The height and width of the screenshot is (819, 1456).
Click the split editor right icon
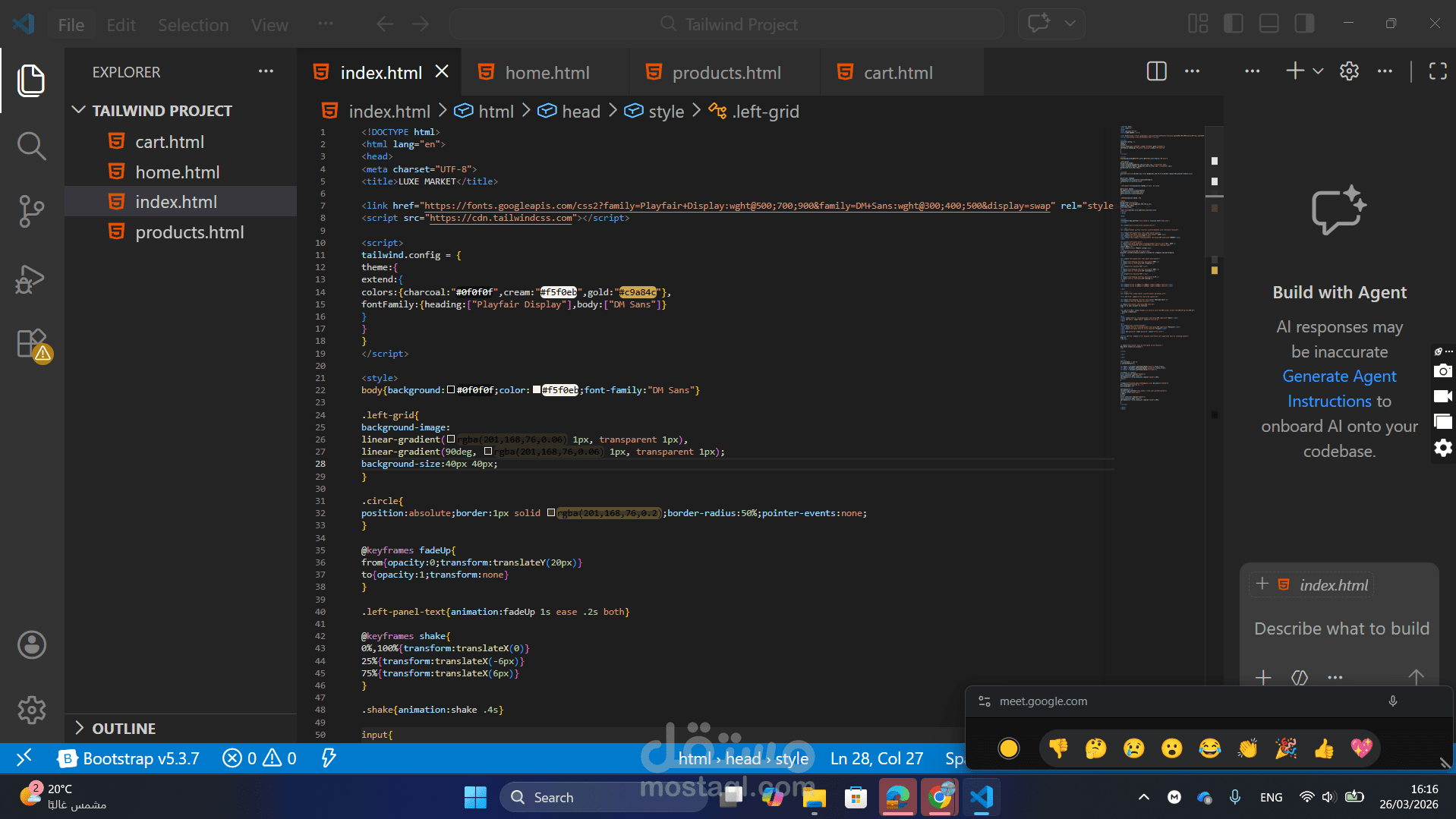[x=1156, y=71]
